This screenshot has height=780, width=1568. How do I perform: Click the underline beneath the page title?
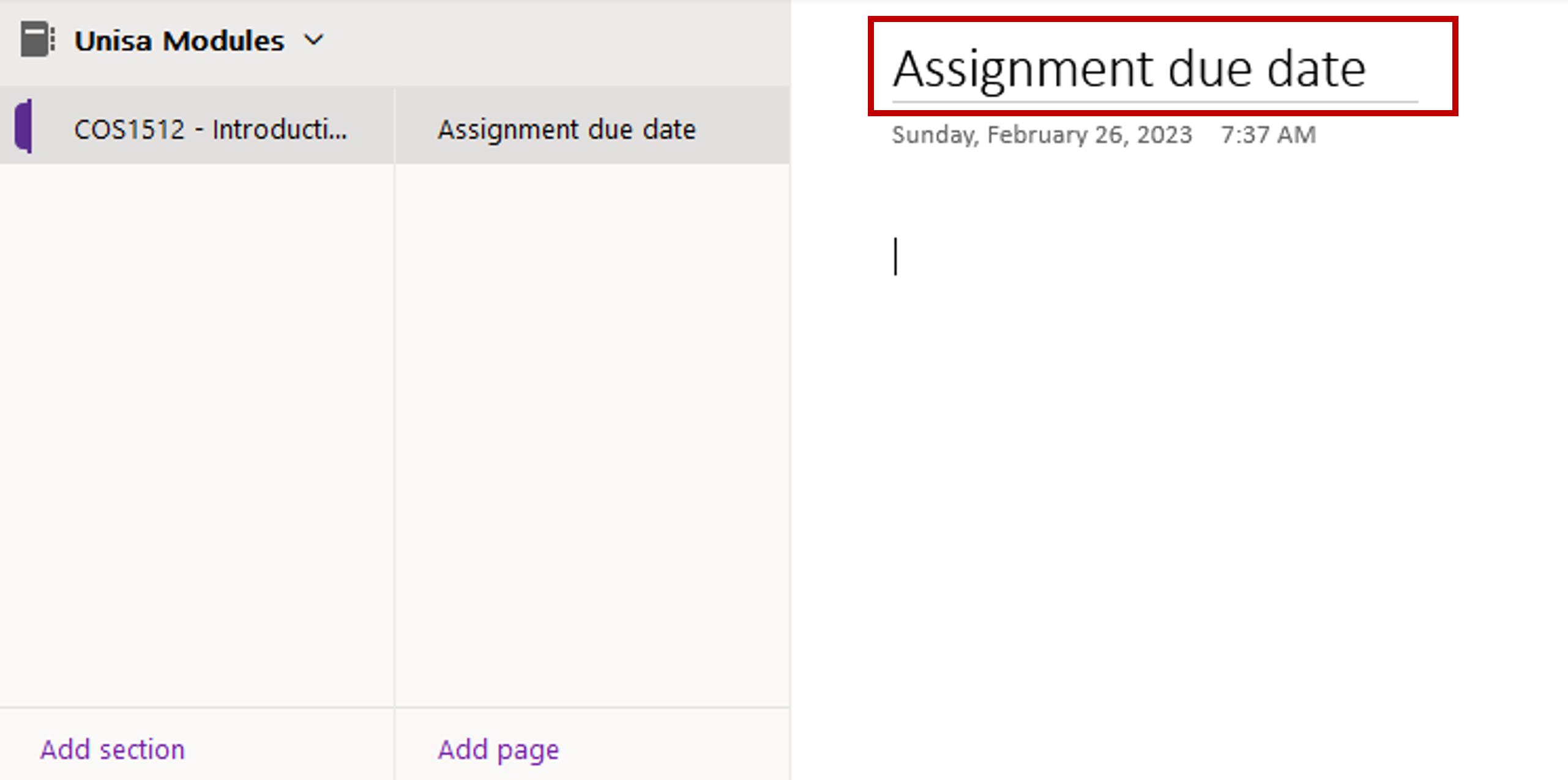click(x=1154, y=102)
